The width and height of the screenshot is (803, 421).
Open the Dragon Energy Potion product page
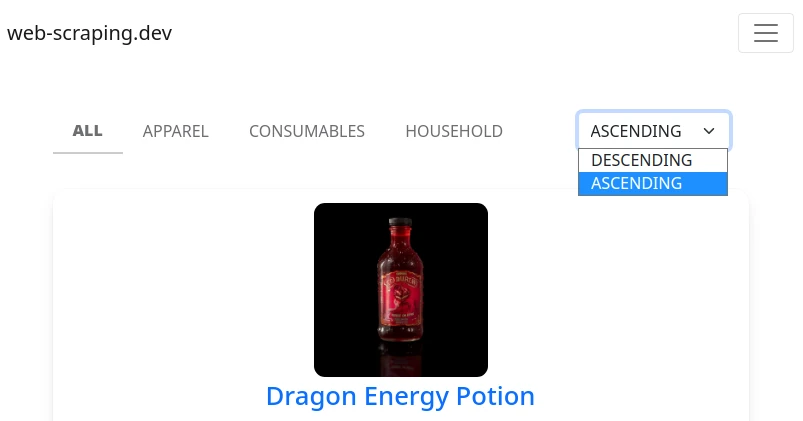pyautogui.click(x=400, y=396)
